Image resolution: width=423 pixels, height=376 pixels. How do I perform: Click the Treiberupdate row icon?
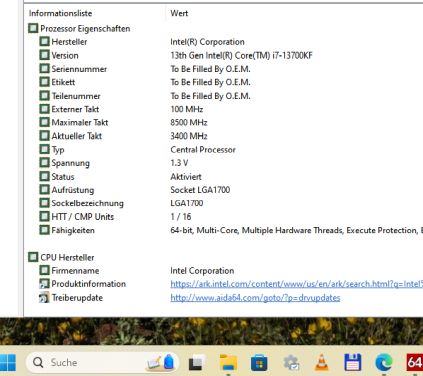[44, 297]
